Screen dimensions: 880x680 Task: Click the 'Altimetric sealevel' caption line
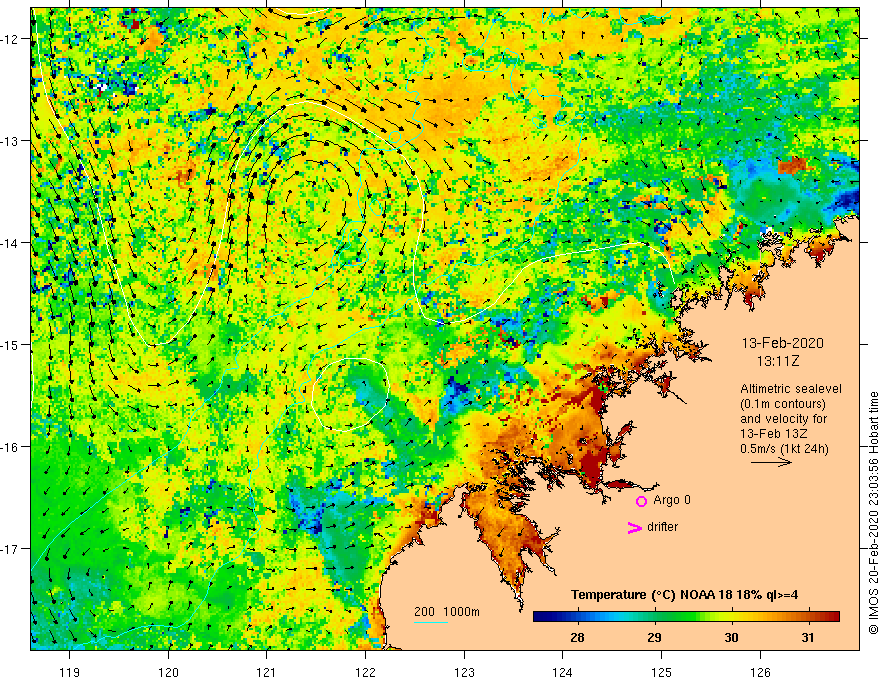(791, 389)
